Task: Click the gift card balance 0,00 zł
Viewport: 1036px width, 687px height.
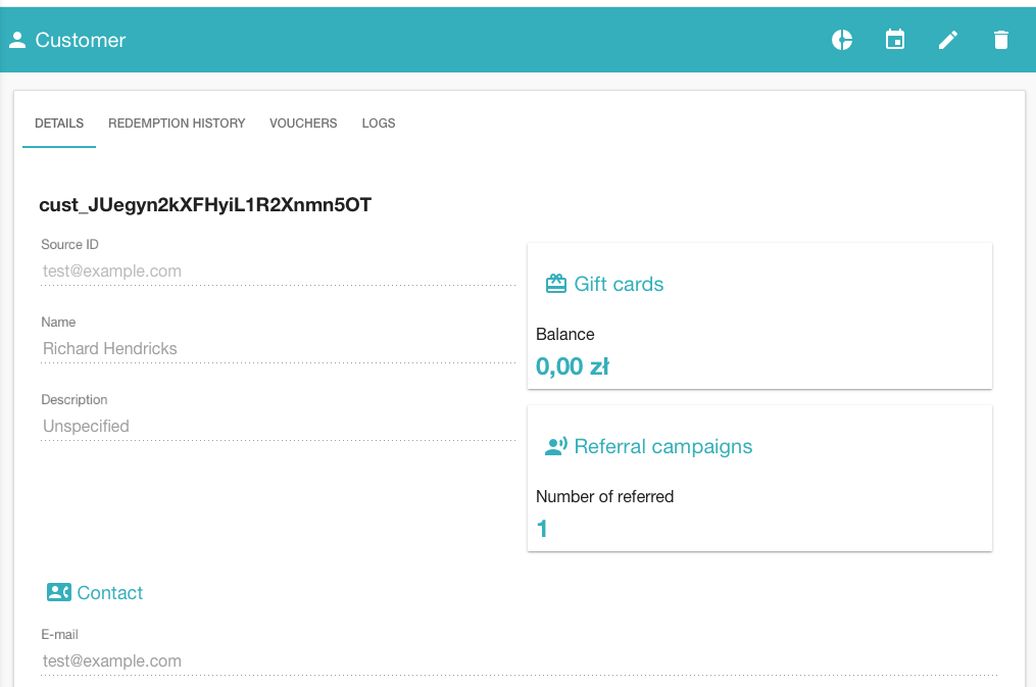Action: pos(573,366)
